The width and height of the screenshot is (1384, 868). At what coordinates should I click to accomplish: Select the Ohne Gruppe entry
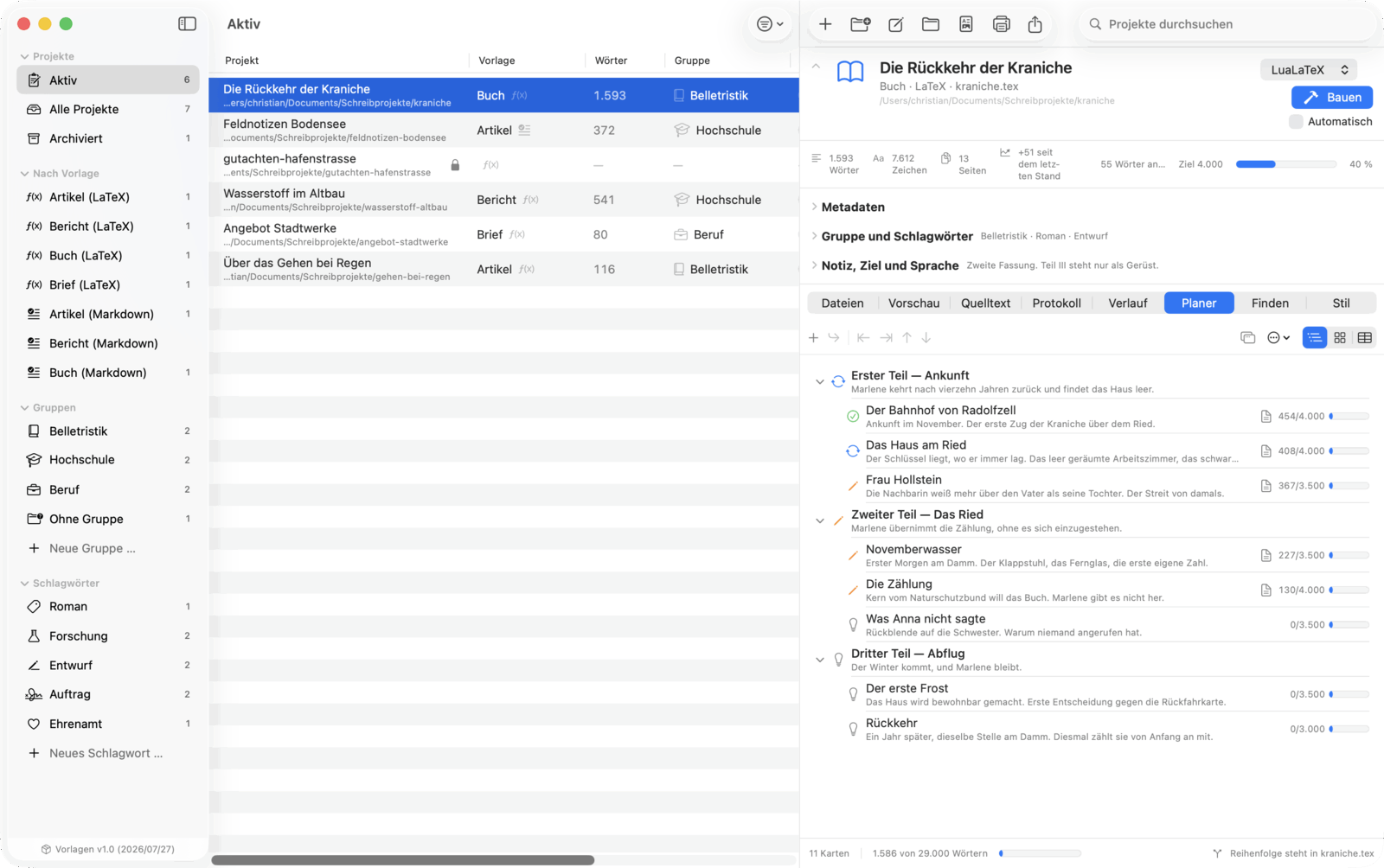(x=108, y=519)
